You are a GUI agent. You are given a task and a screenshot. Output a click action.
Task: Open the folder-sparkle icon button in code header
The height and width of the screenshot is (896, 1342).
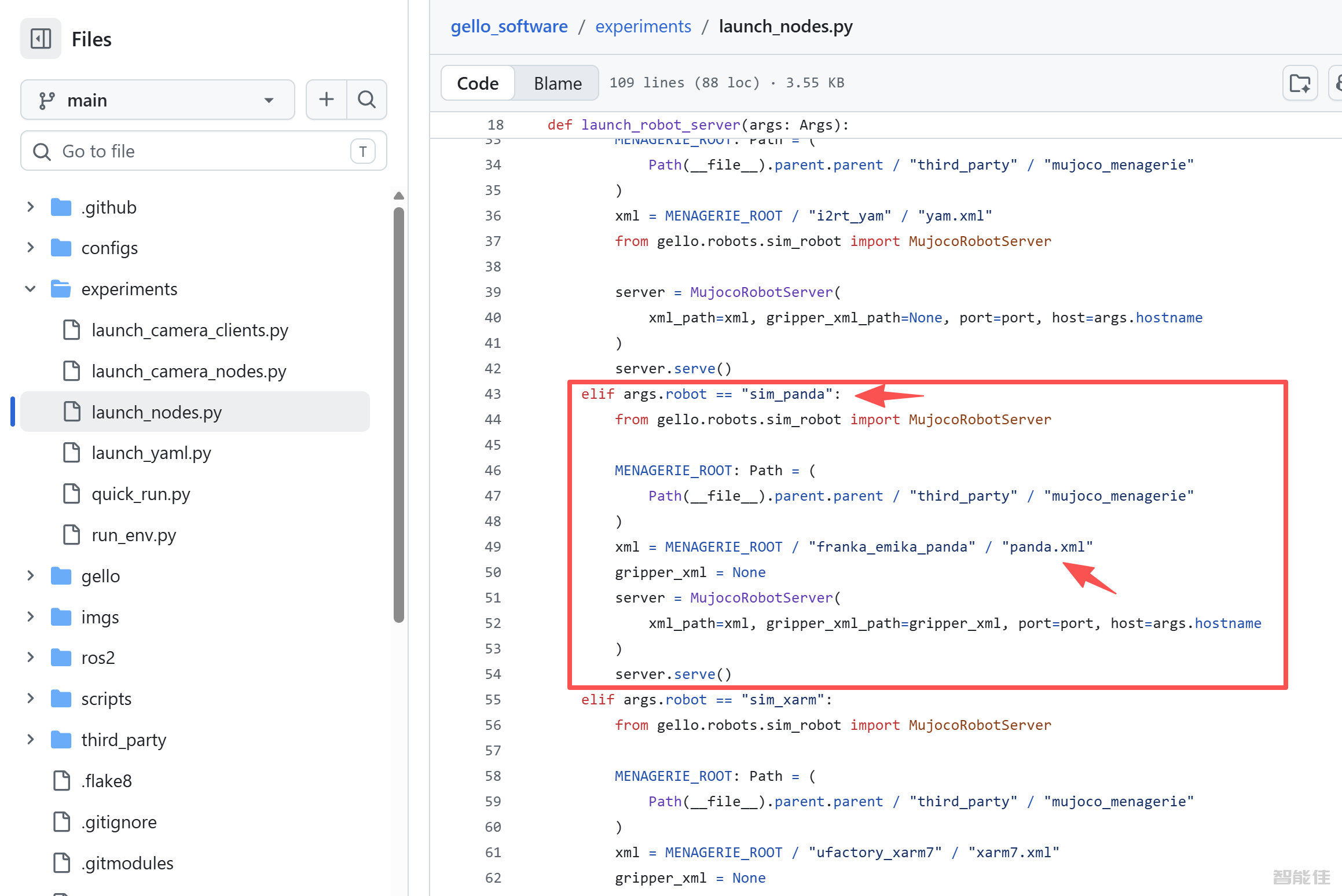1300,83
